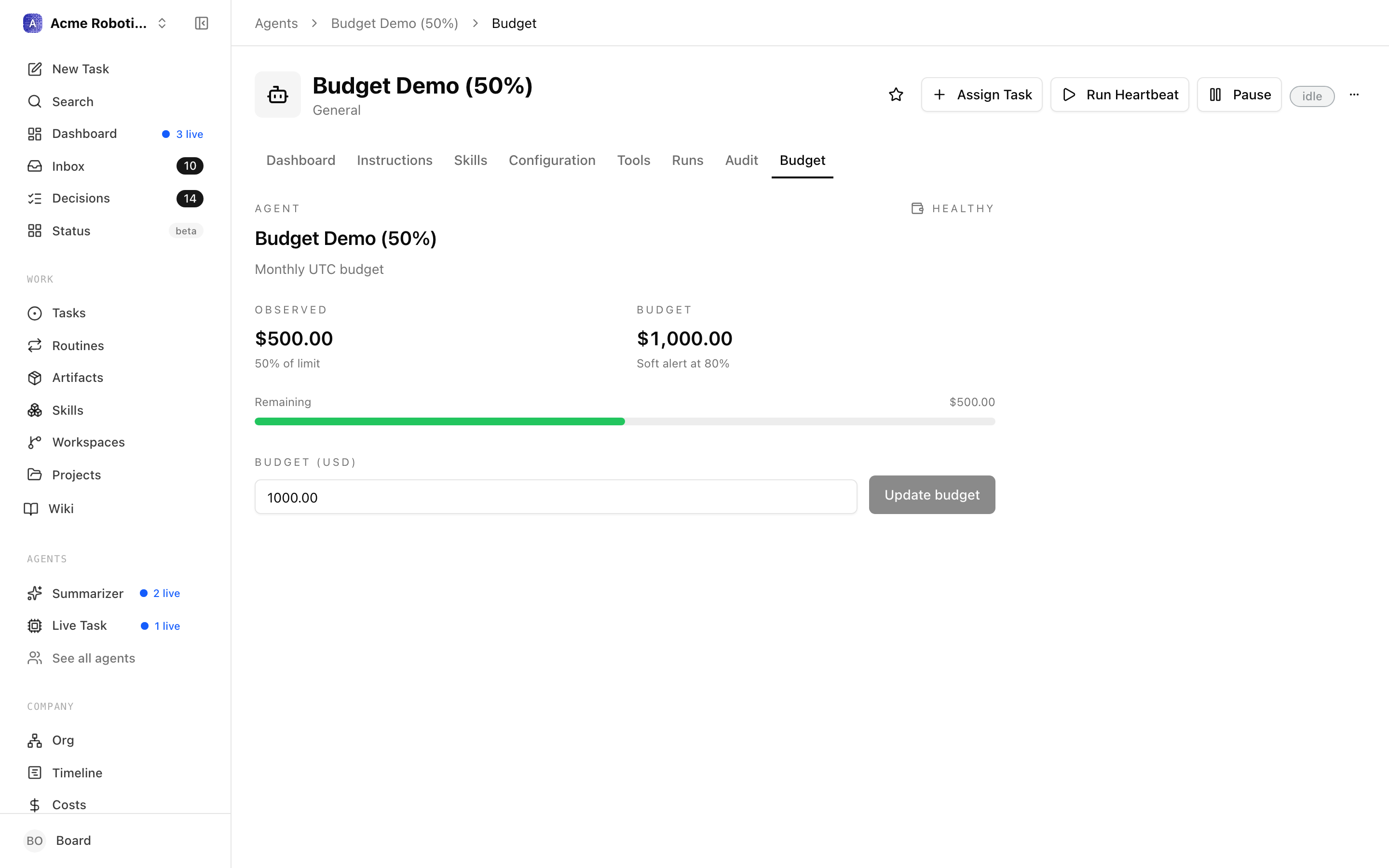Click the Summarizer sparkle icon
Screen dimensions: 1389x868
pos(35,593)
